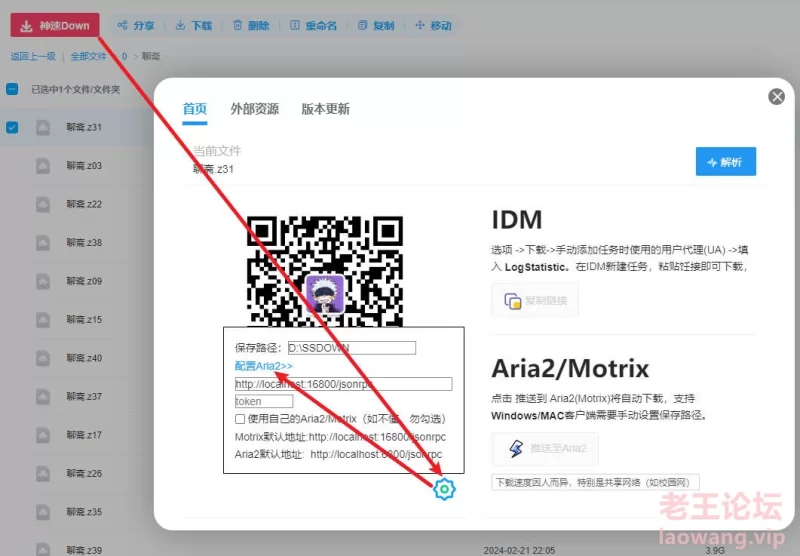Select the file name ending z09
This screenshot has height=556, width=800.
point(84,281)
